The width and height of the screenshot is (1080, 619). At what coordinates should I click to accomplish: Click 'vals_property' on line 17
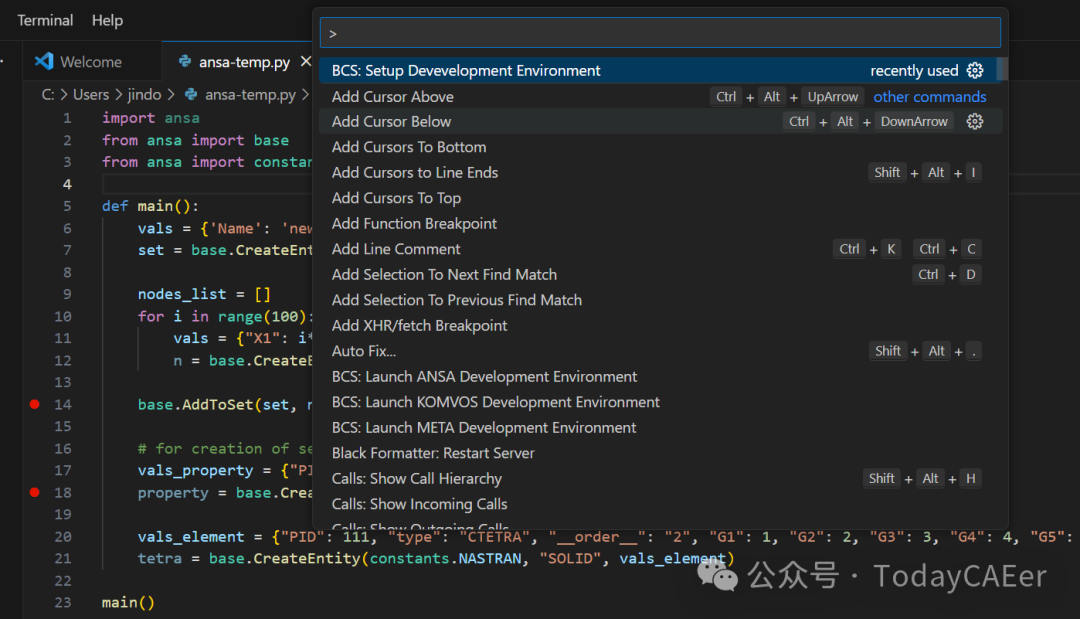coord(196,470)
